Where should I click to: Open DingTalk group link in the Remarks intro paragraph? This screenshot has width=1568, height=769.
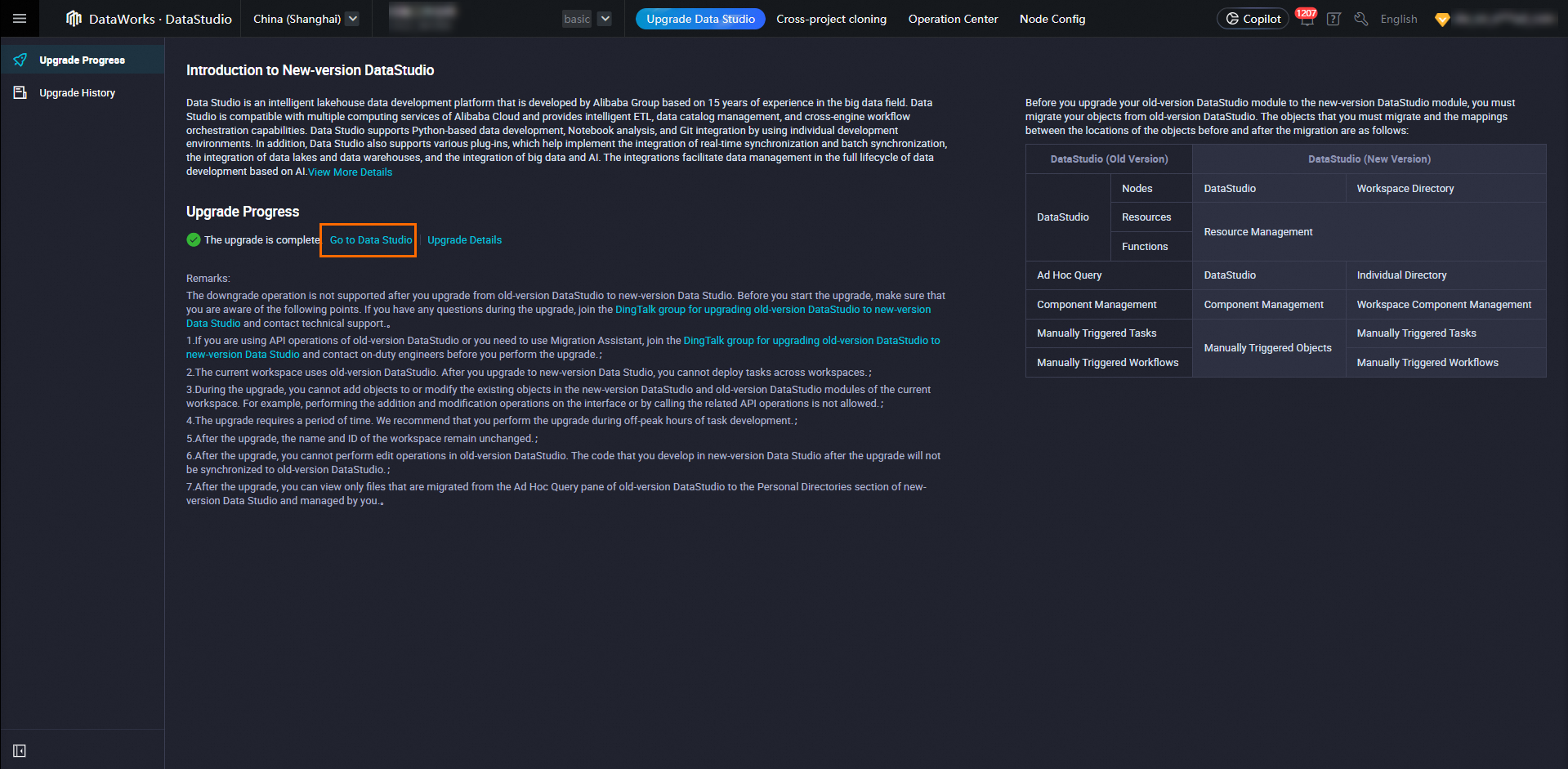tap(773, 309)
